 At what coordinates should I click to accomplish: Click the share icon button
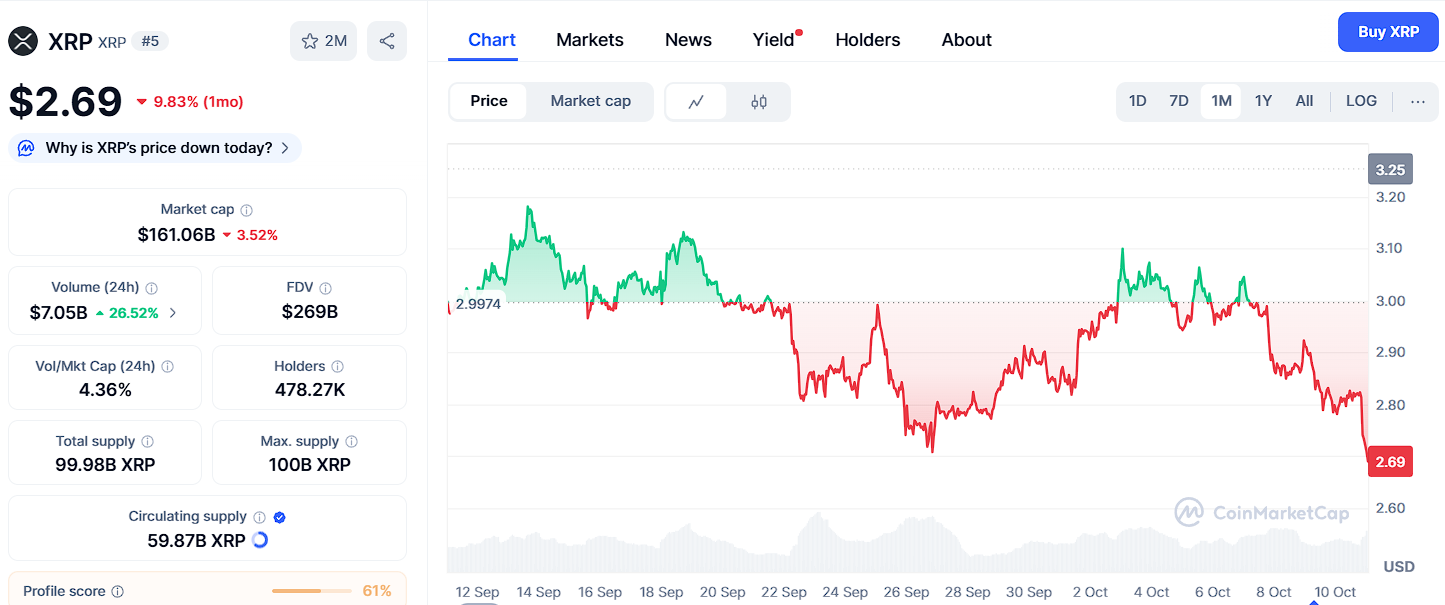pyautogui.click(x=387, y=41)
